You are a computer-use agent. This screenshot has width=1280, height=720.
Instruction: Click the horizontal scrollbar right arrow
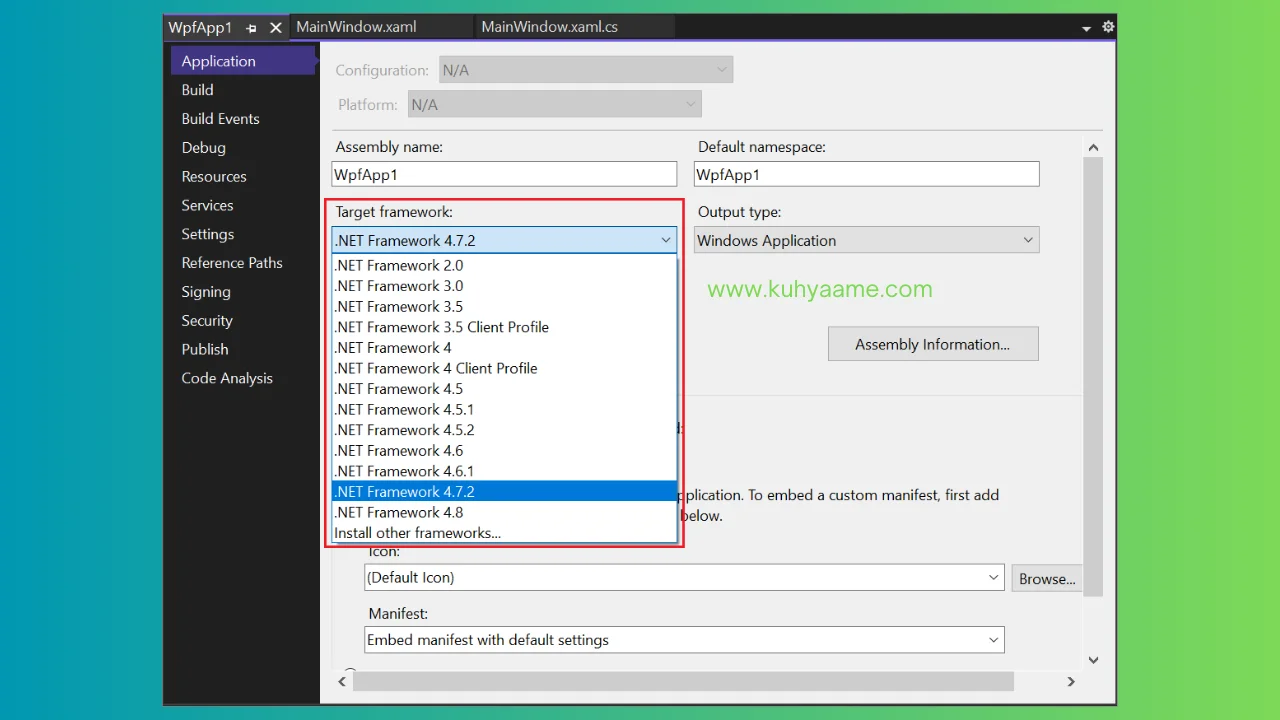1071,681
